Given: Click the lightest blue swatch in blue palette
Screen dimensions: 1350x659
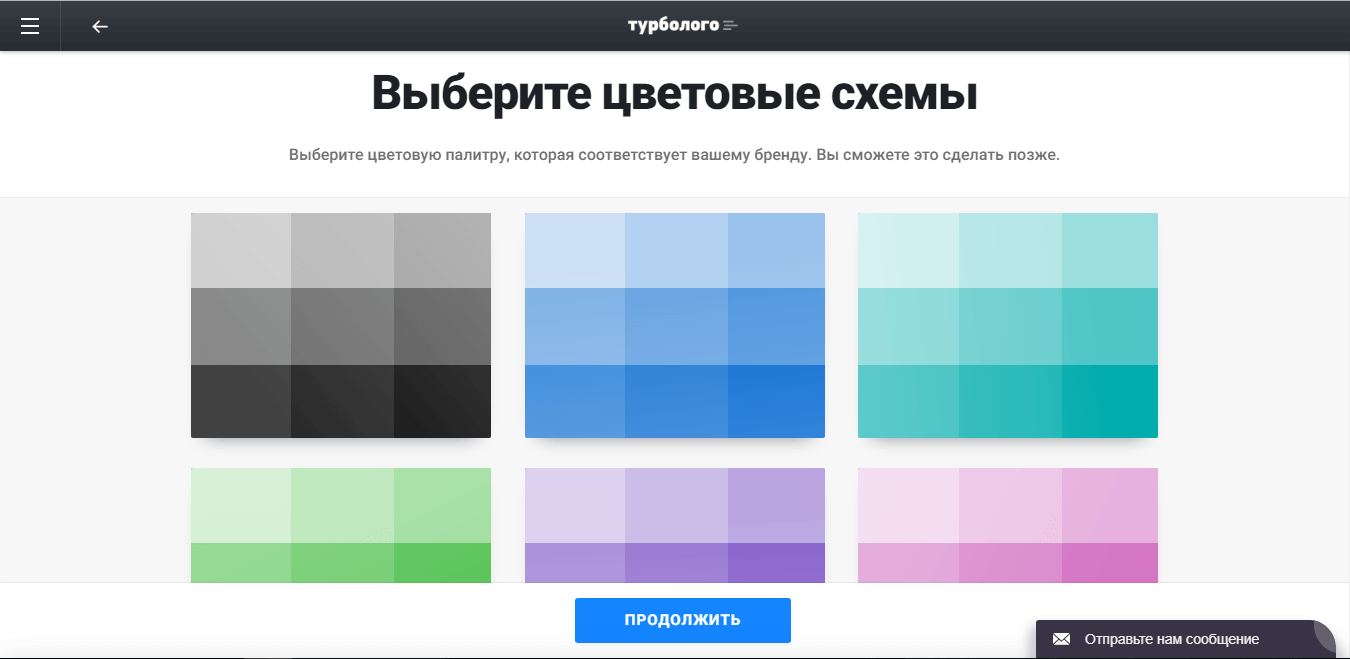Looking at the screenshot, I should (x=575, y=250).
